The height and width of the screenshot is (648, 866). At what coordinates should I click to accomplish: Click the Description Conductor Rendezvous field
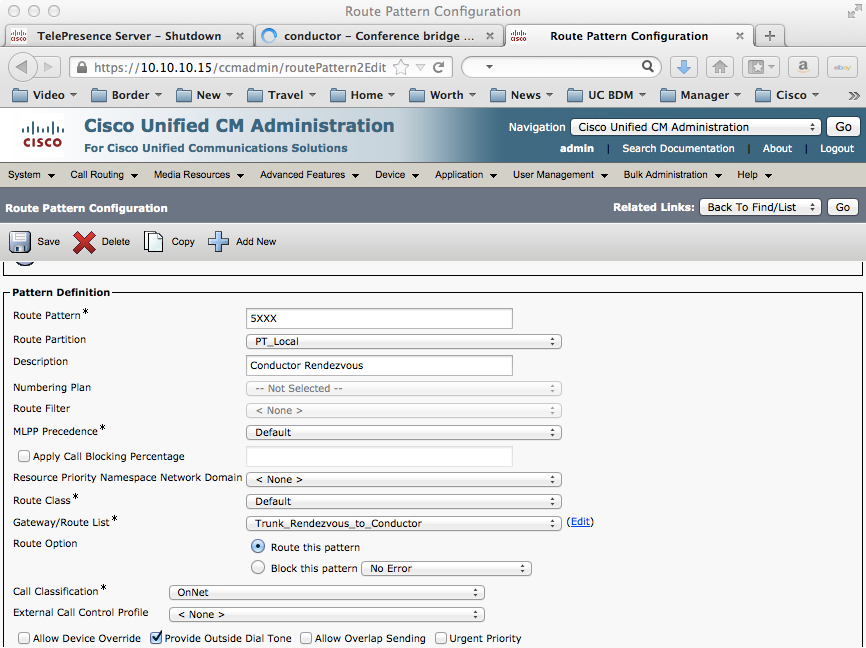[x=379, y=365]
